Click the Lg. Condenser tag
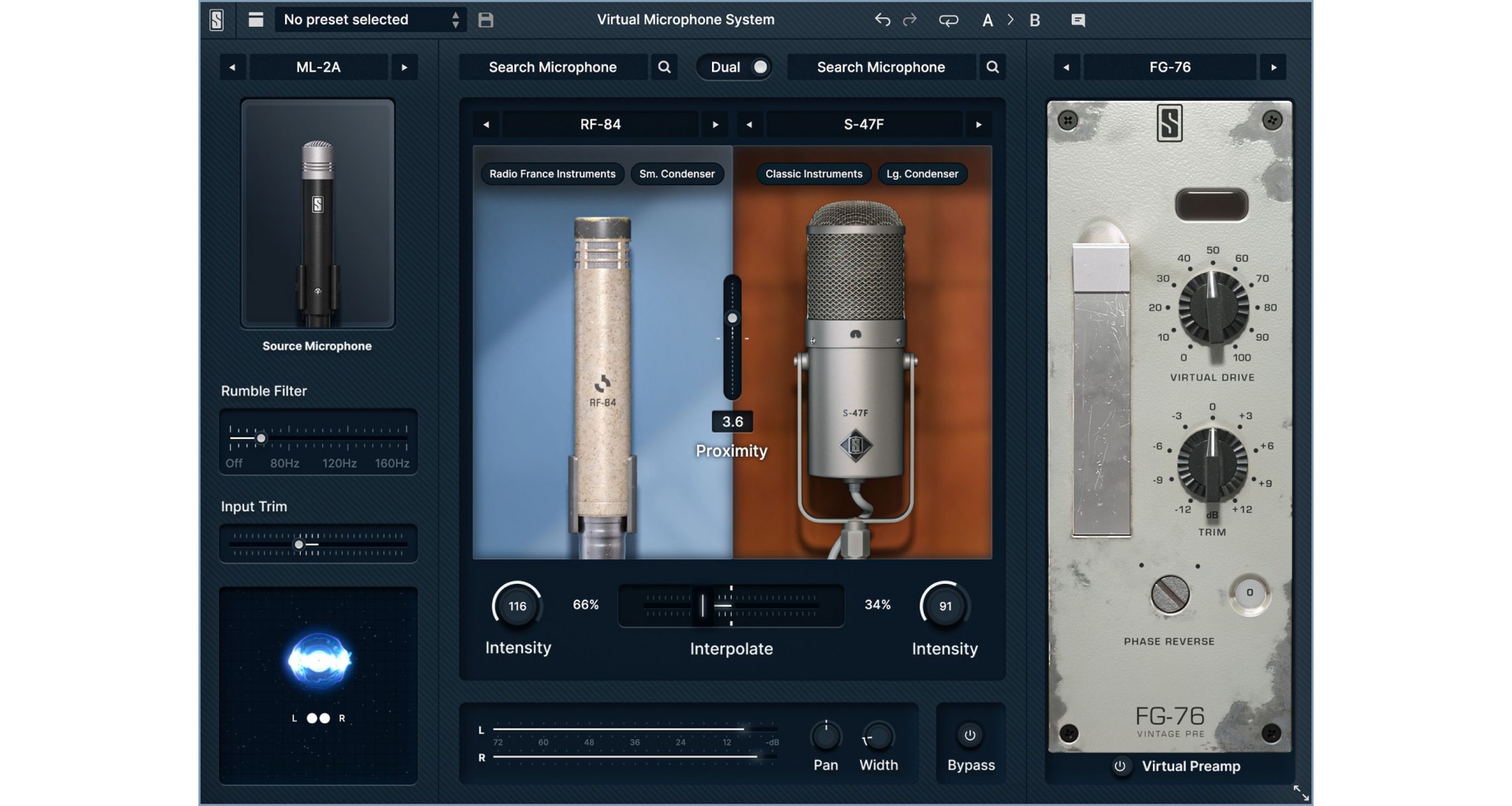Viewport: 1512px width, 806px height. (x=922, y=174)
